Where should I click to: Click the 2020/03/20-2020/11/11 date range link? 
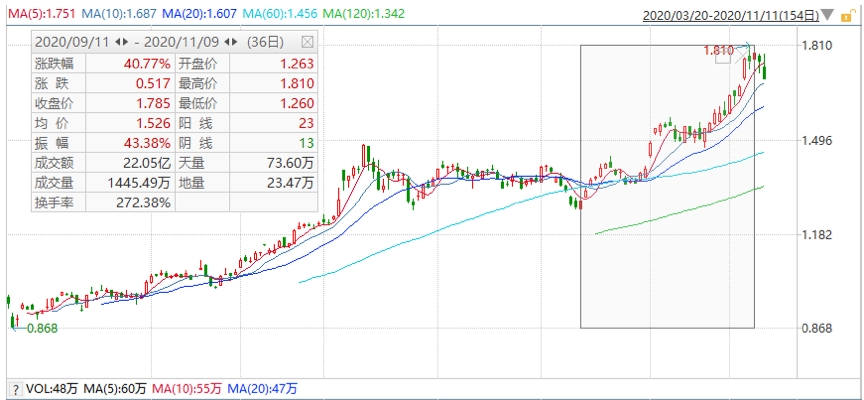pyautogui.click(x=728, y=16)
